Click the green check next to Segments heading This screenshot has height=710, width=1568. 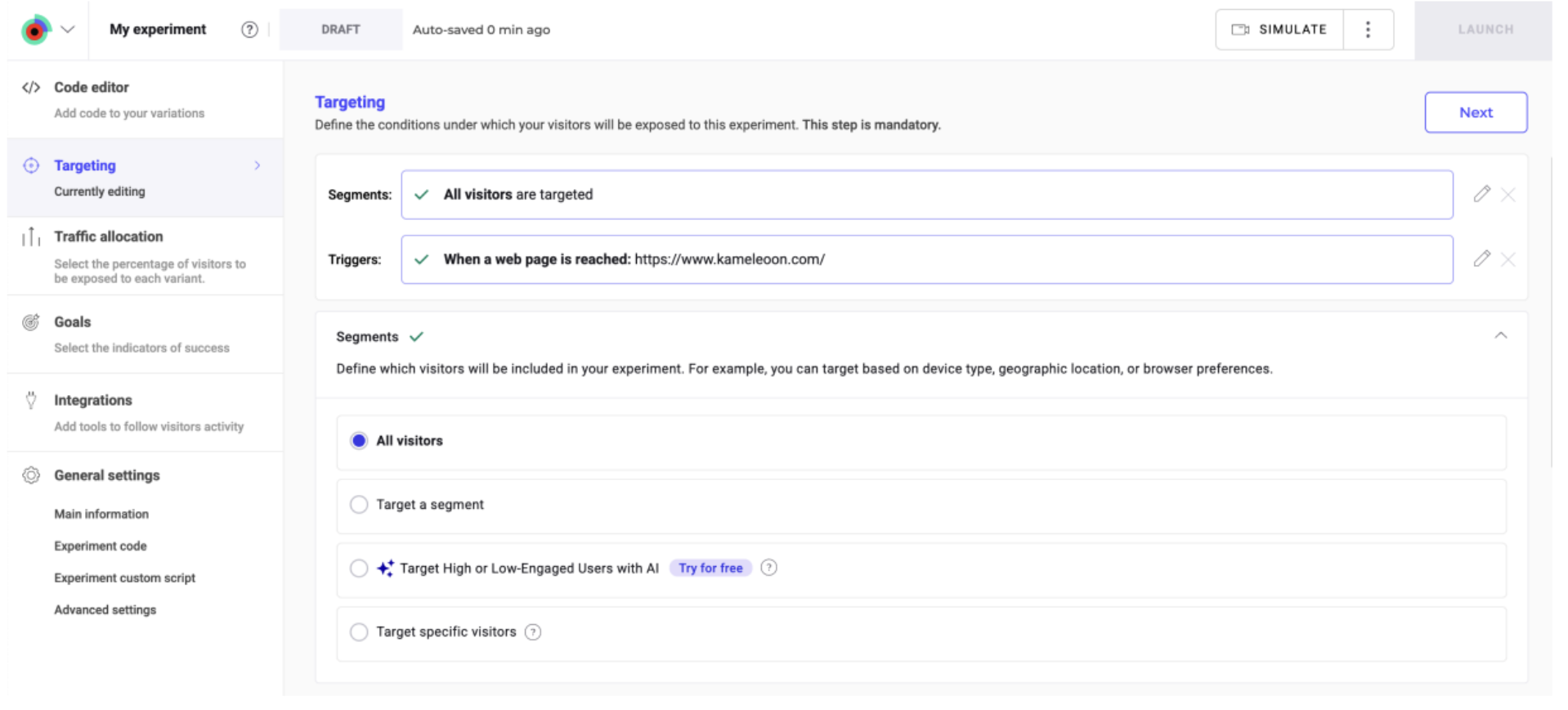click(416, 336)
